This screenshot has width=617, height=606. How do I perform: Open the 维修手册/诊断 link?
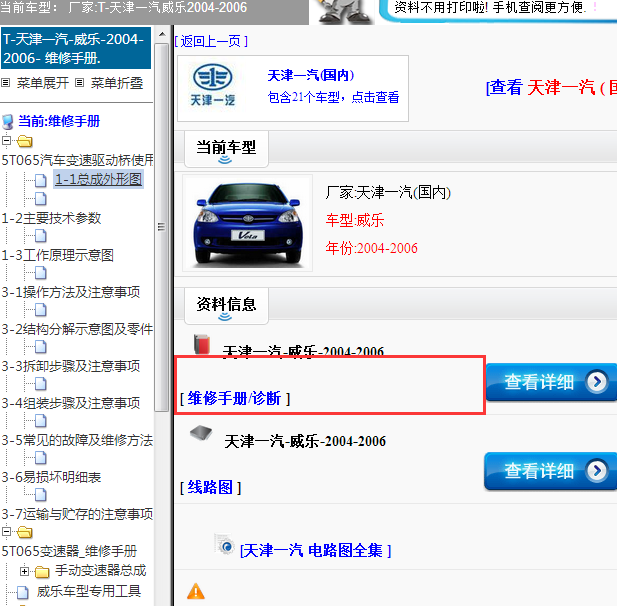click(235, 399)
